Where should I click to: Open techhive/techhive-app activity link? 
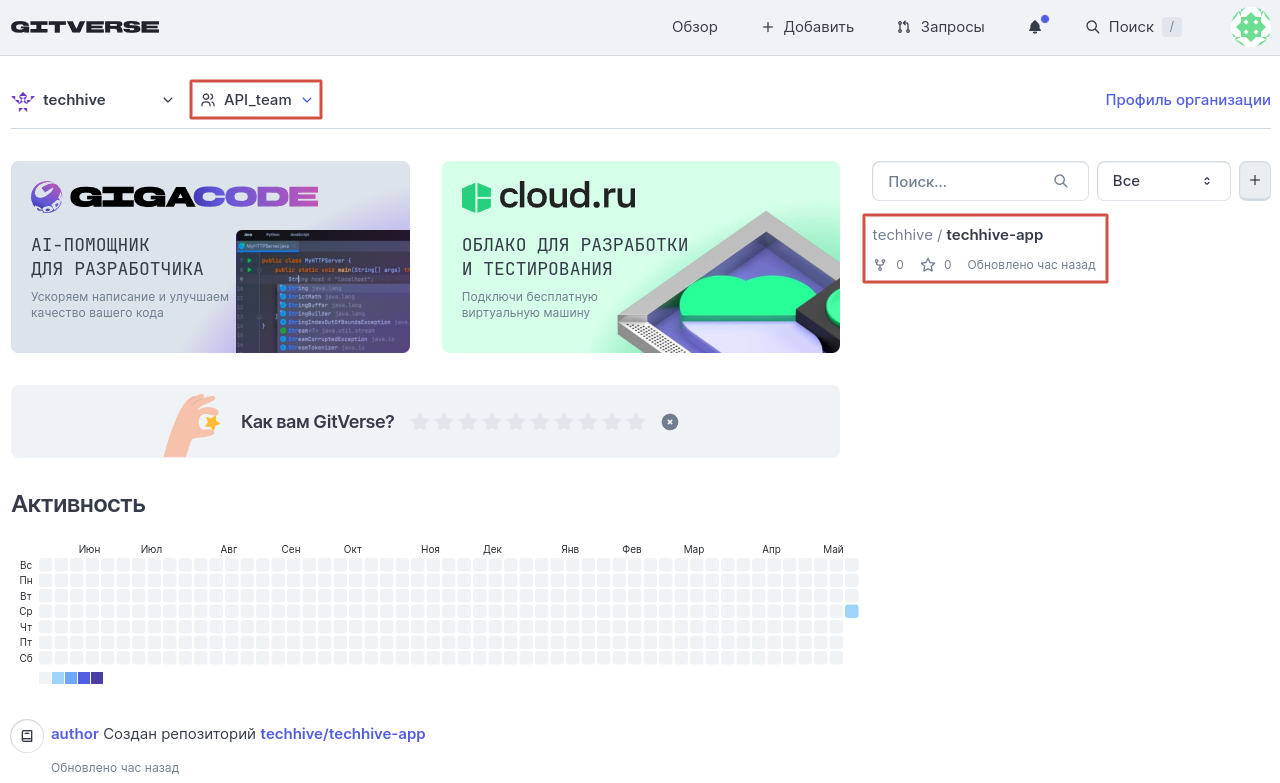pos(343,734)
